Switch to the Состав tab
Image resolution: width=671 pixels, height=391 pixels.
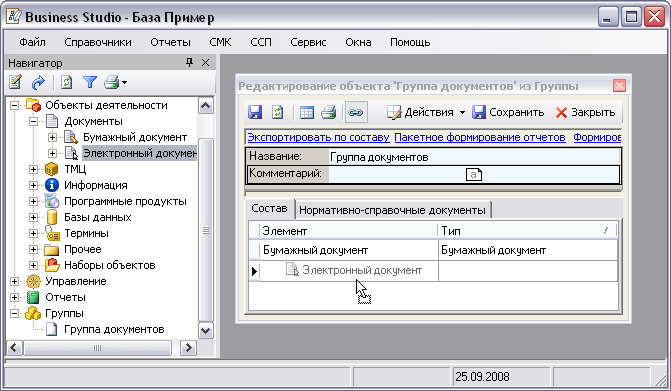point(269,209)
